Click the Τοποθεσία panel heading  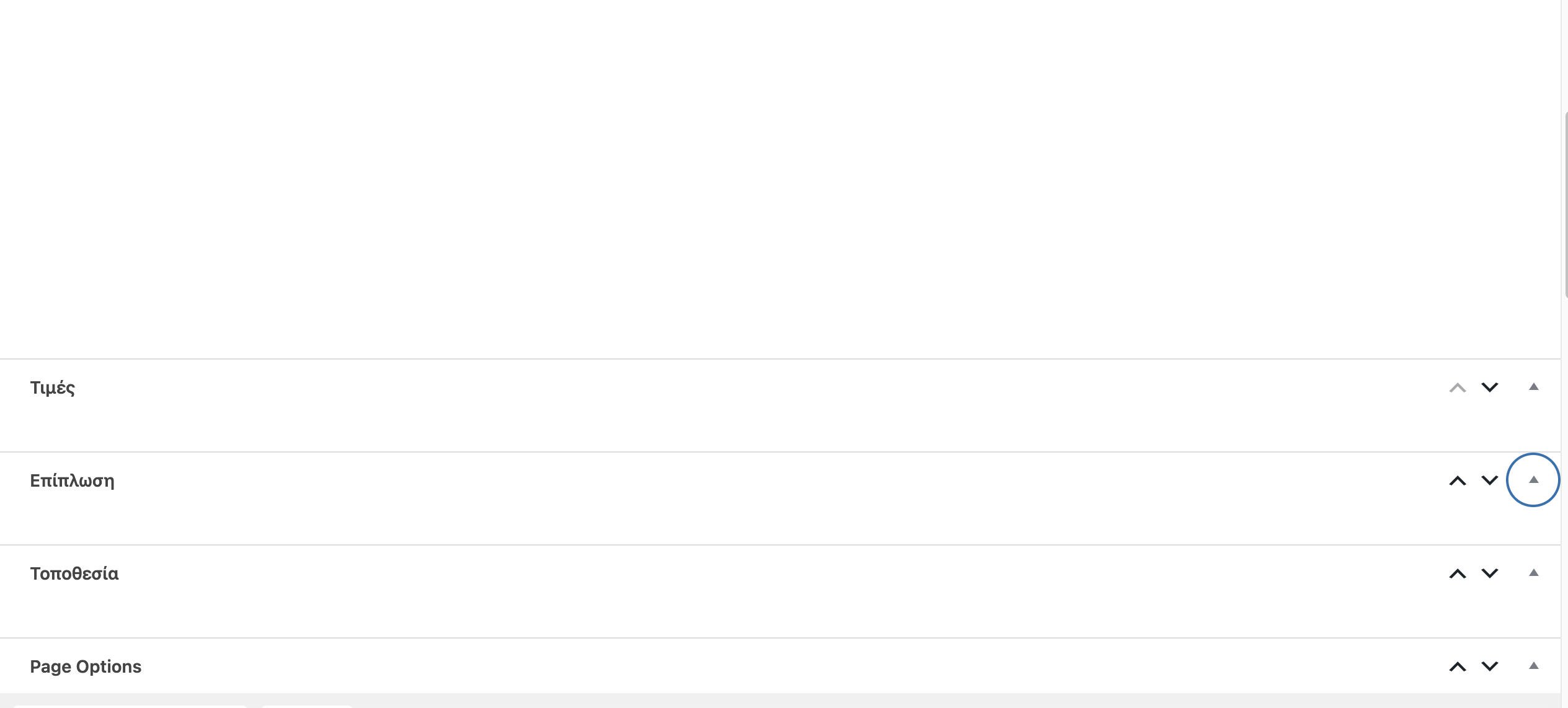[74, 574]
